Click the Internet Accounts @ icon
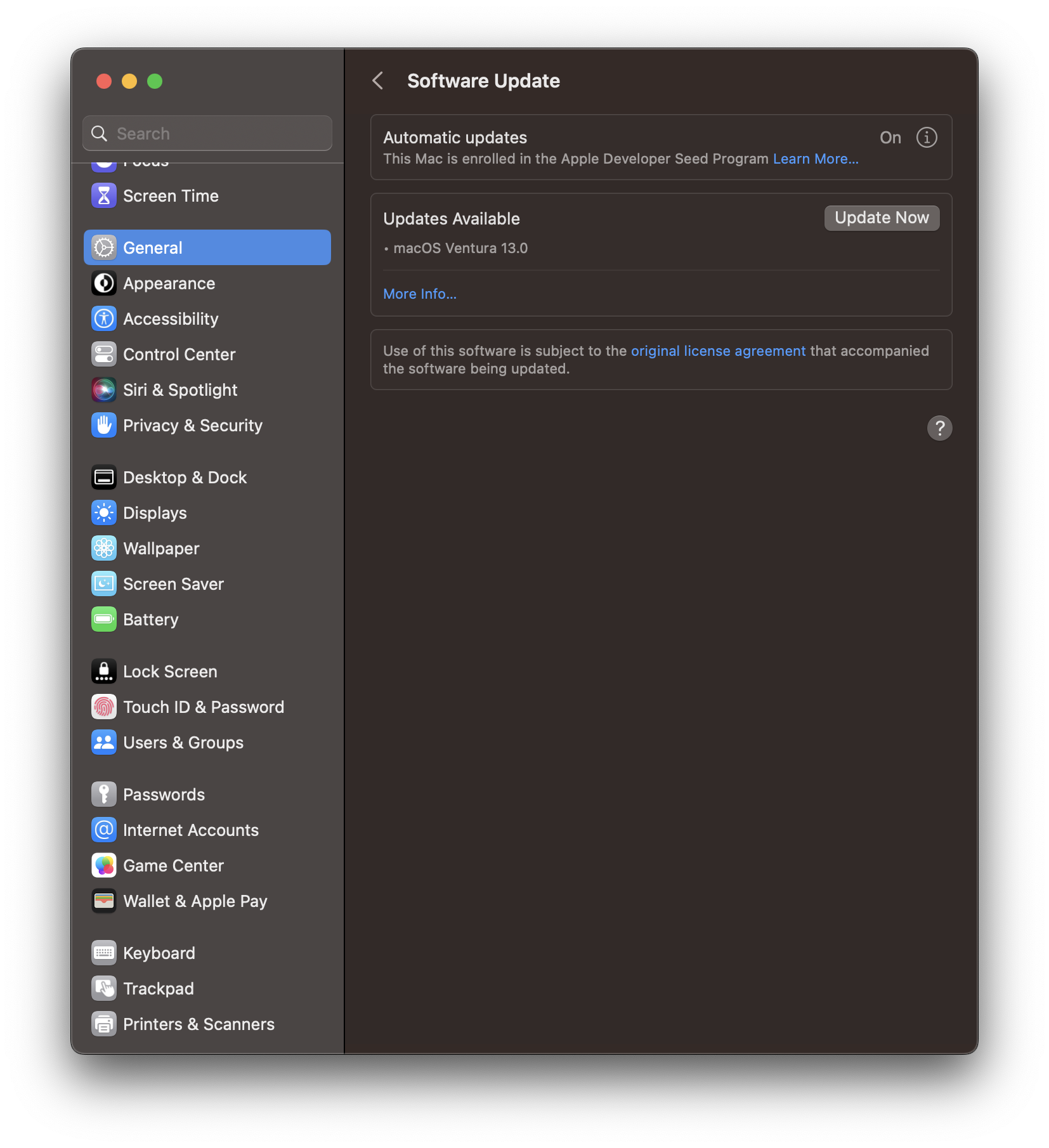The height and width of the screenshot is (1148, 1049). pyautogui.click(x=104, y=830)
